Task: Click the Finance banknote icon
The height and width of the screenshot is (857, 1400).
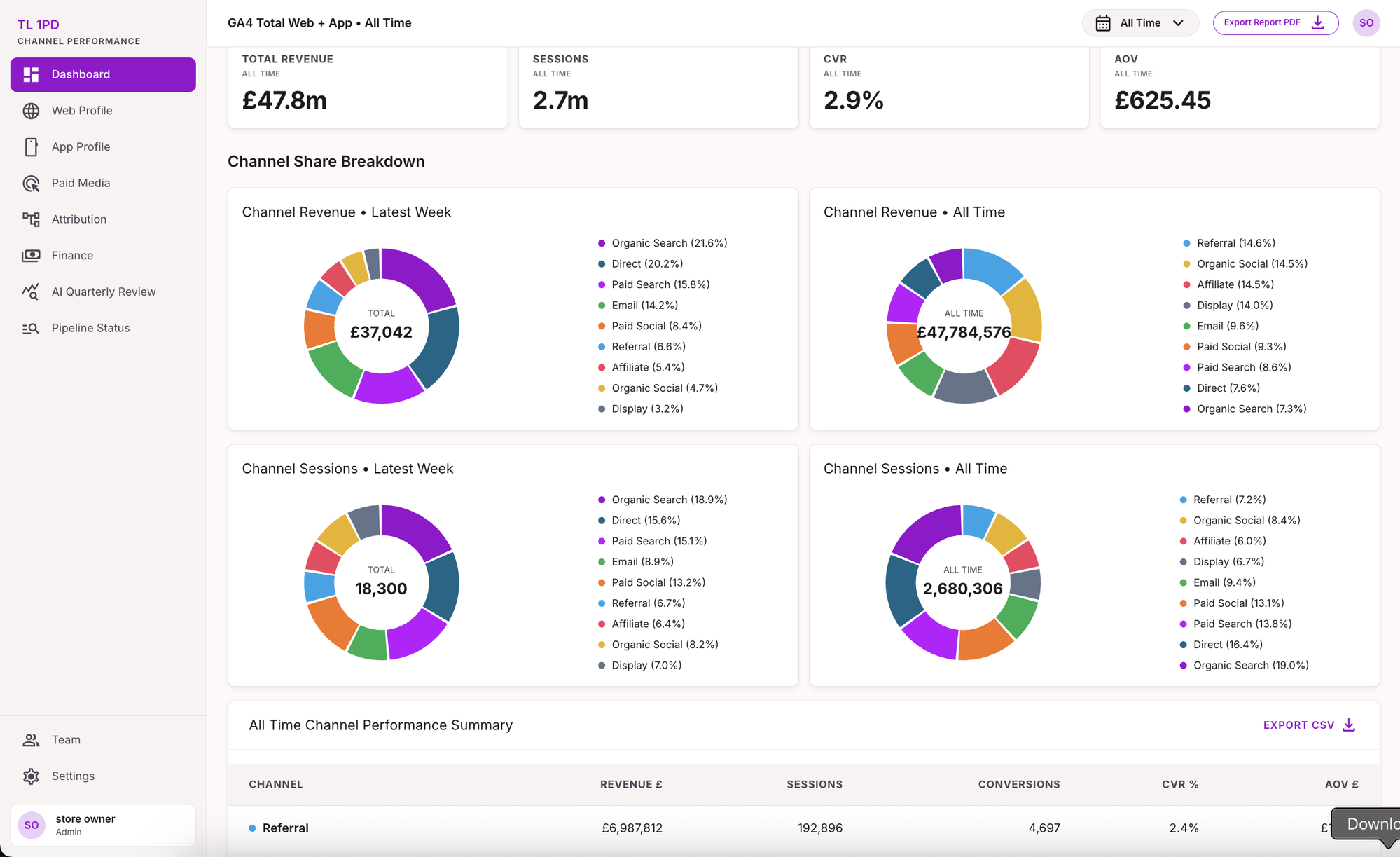Action: point(31,256)
